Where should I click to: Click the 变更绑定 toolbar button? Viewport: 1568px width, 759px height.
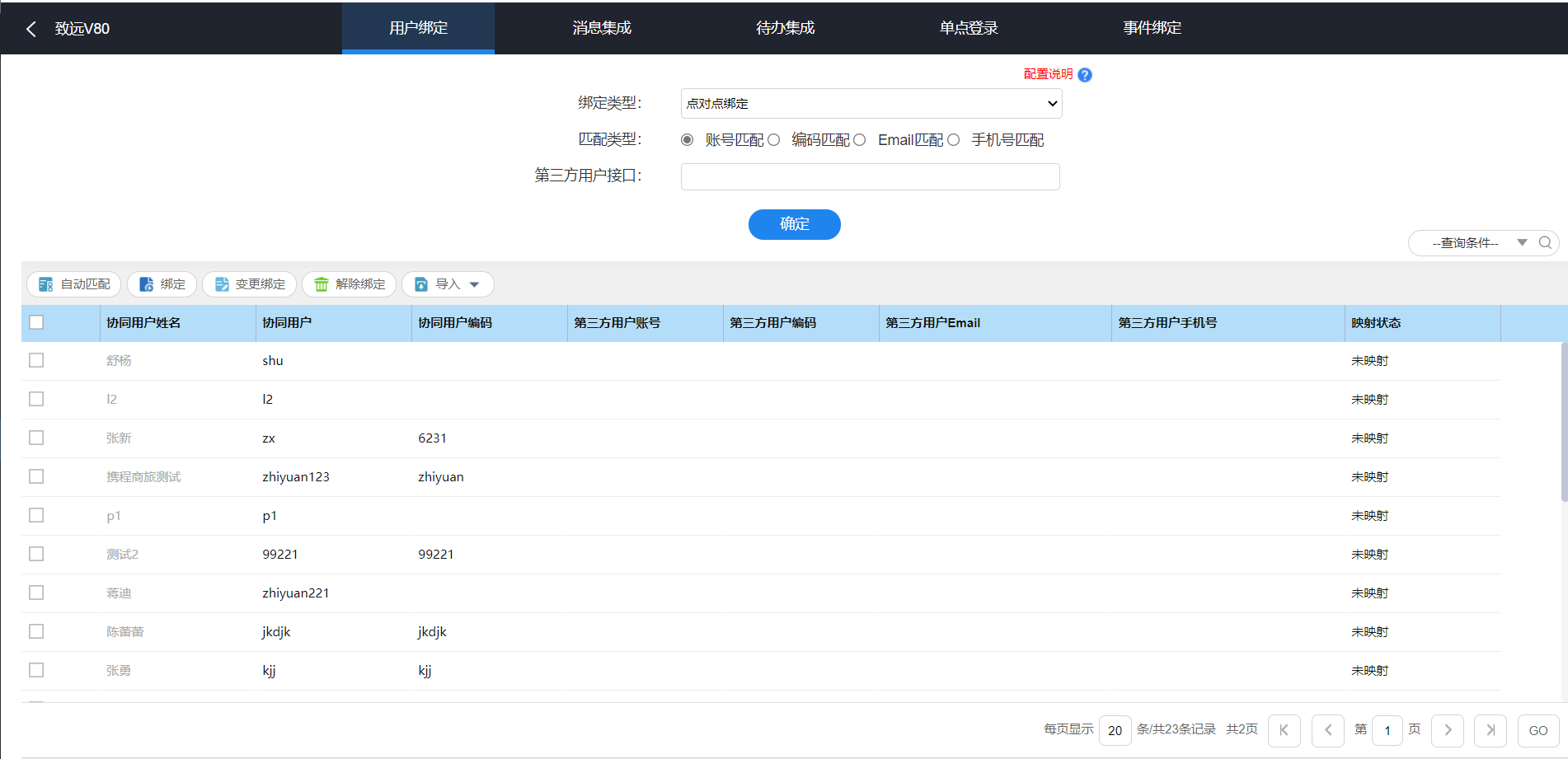tap(249, 284)
